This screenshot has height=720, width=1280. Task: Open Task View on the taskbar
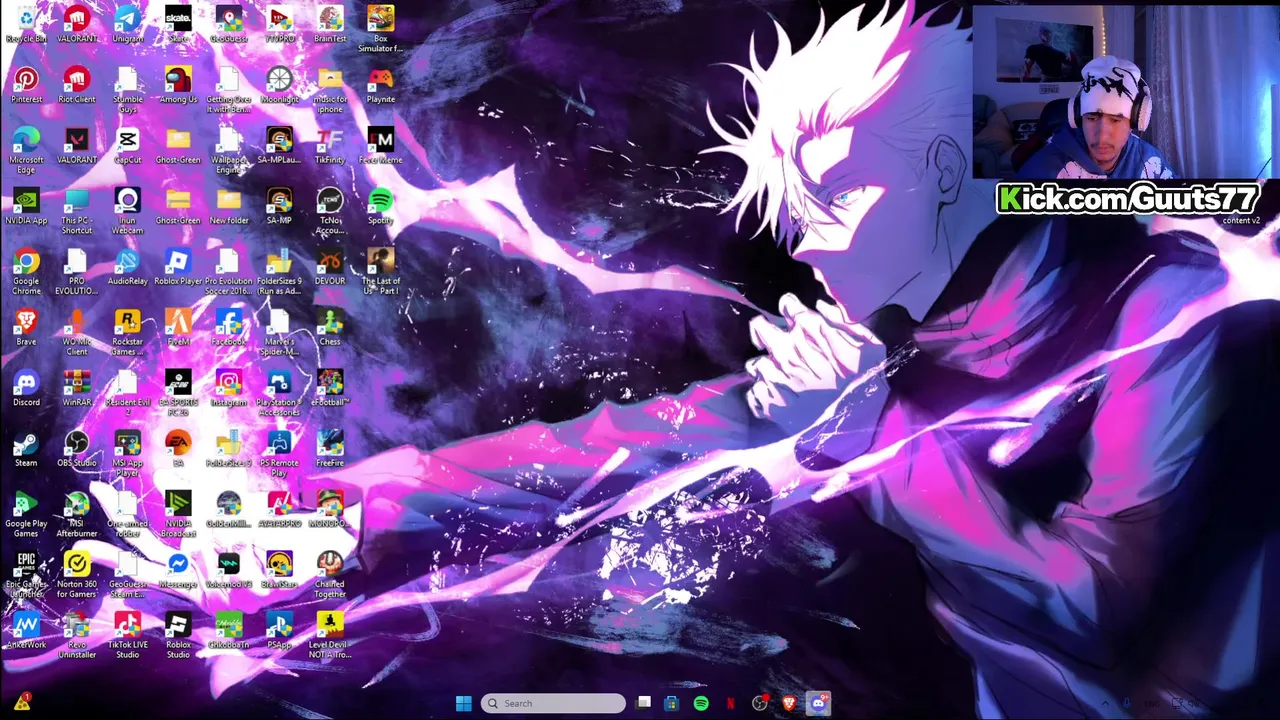coord(644,703)
